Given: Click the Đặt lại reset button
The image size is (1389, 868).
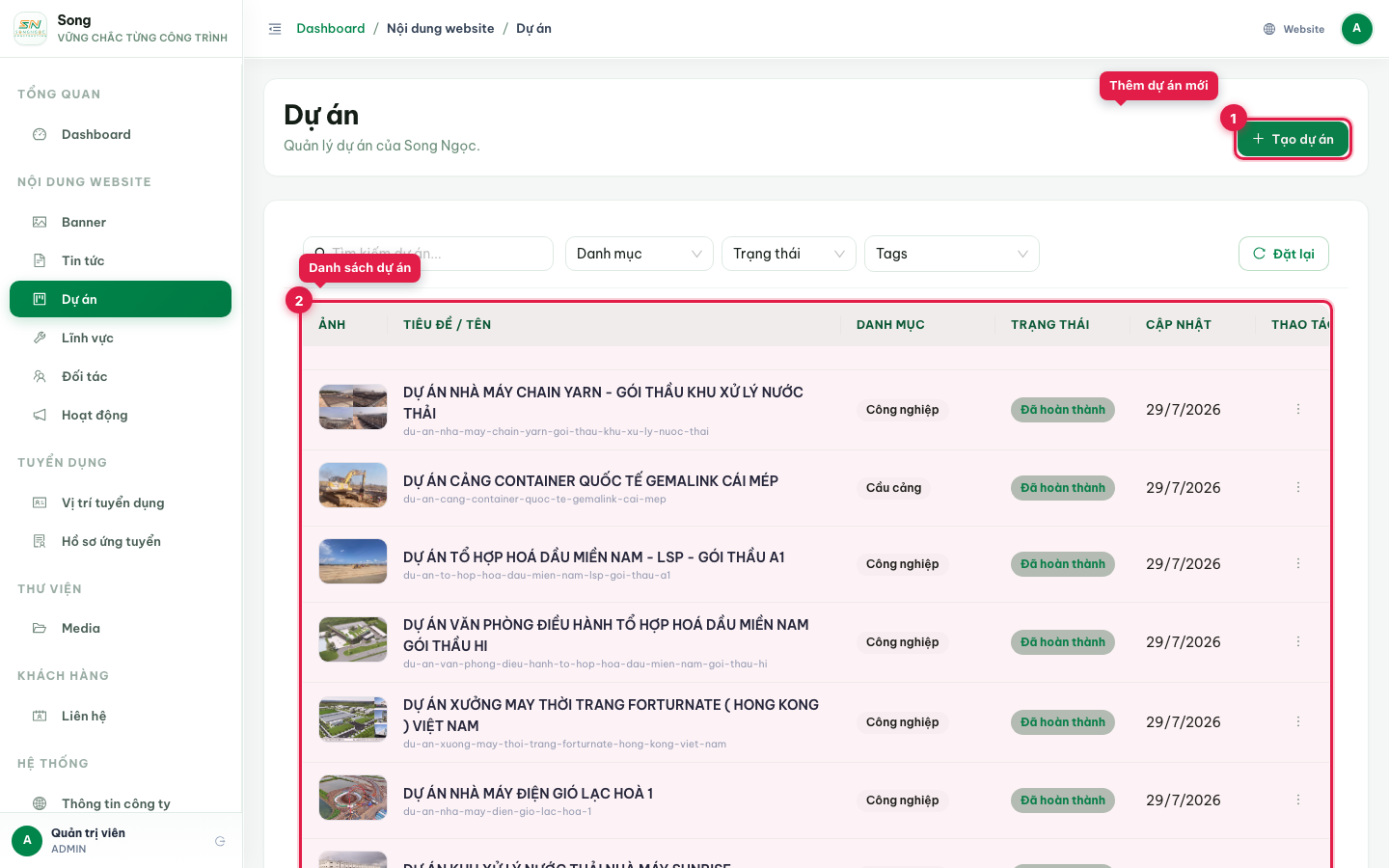Looking at the screenshot, I should click(x=1283, y=254).
